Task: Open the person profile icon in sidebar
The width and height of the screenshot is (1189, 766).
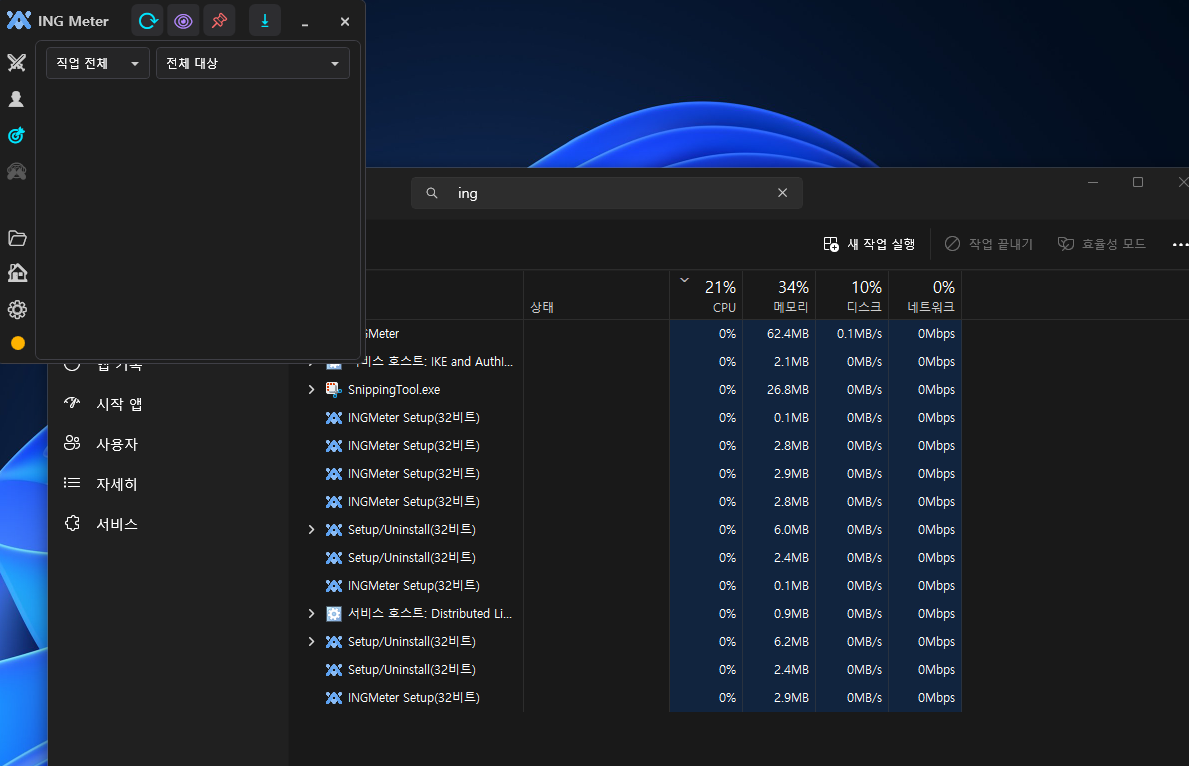Action: tap(16, 99)
